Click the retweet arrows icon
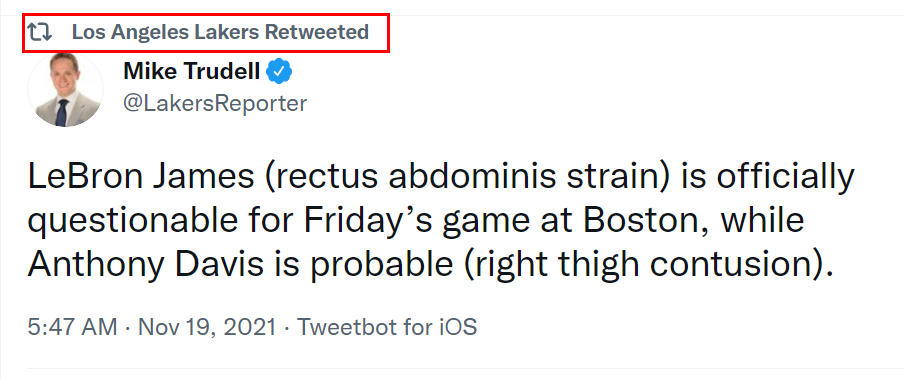This screenshot has height=379, width=904. pos(40,32)
